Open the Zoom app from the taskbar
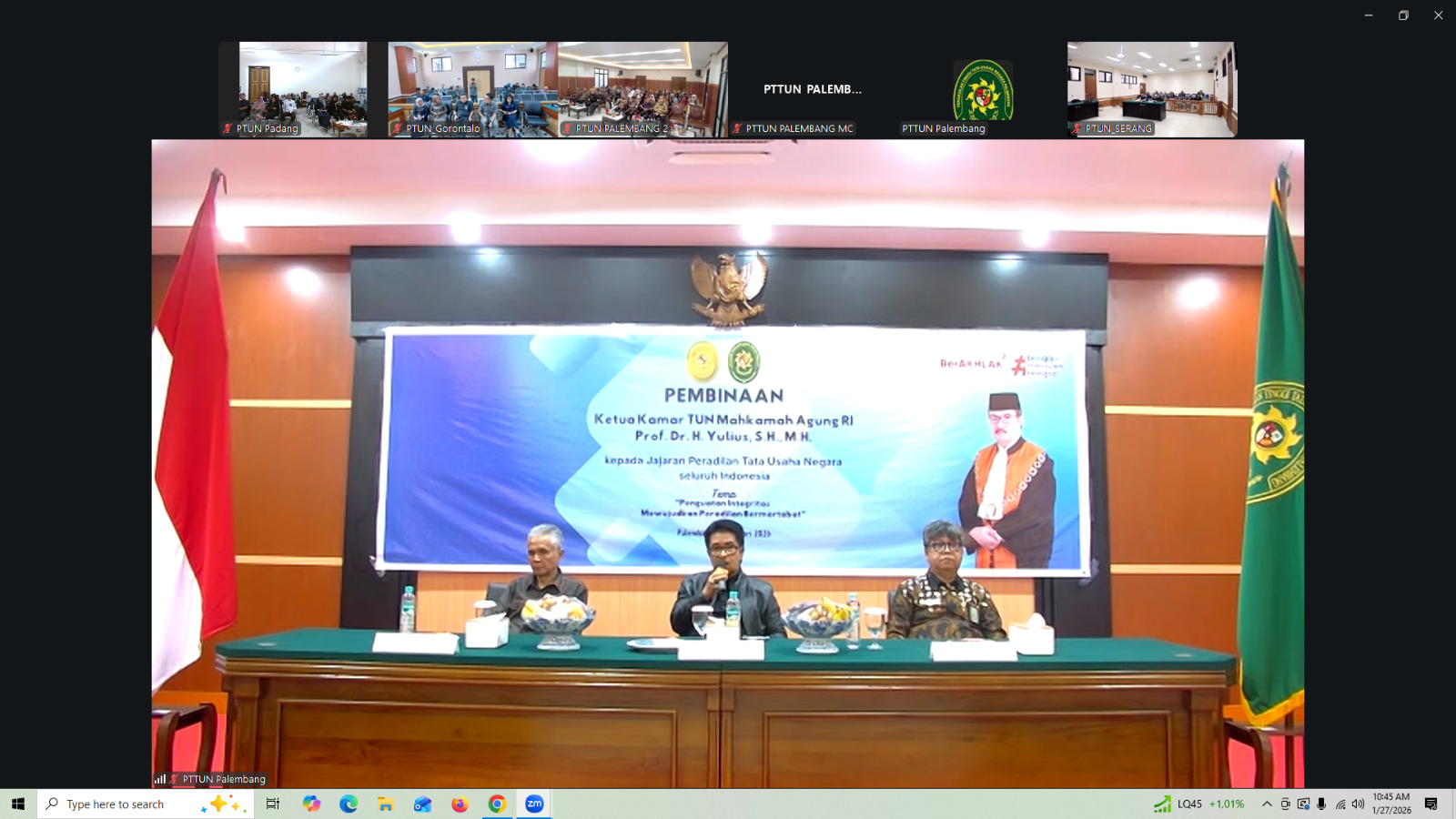Image resolution: width=1456 pixels, height=819 pixels. 535,804
